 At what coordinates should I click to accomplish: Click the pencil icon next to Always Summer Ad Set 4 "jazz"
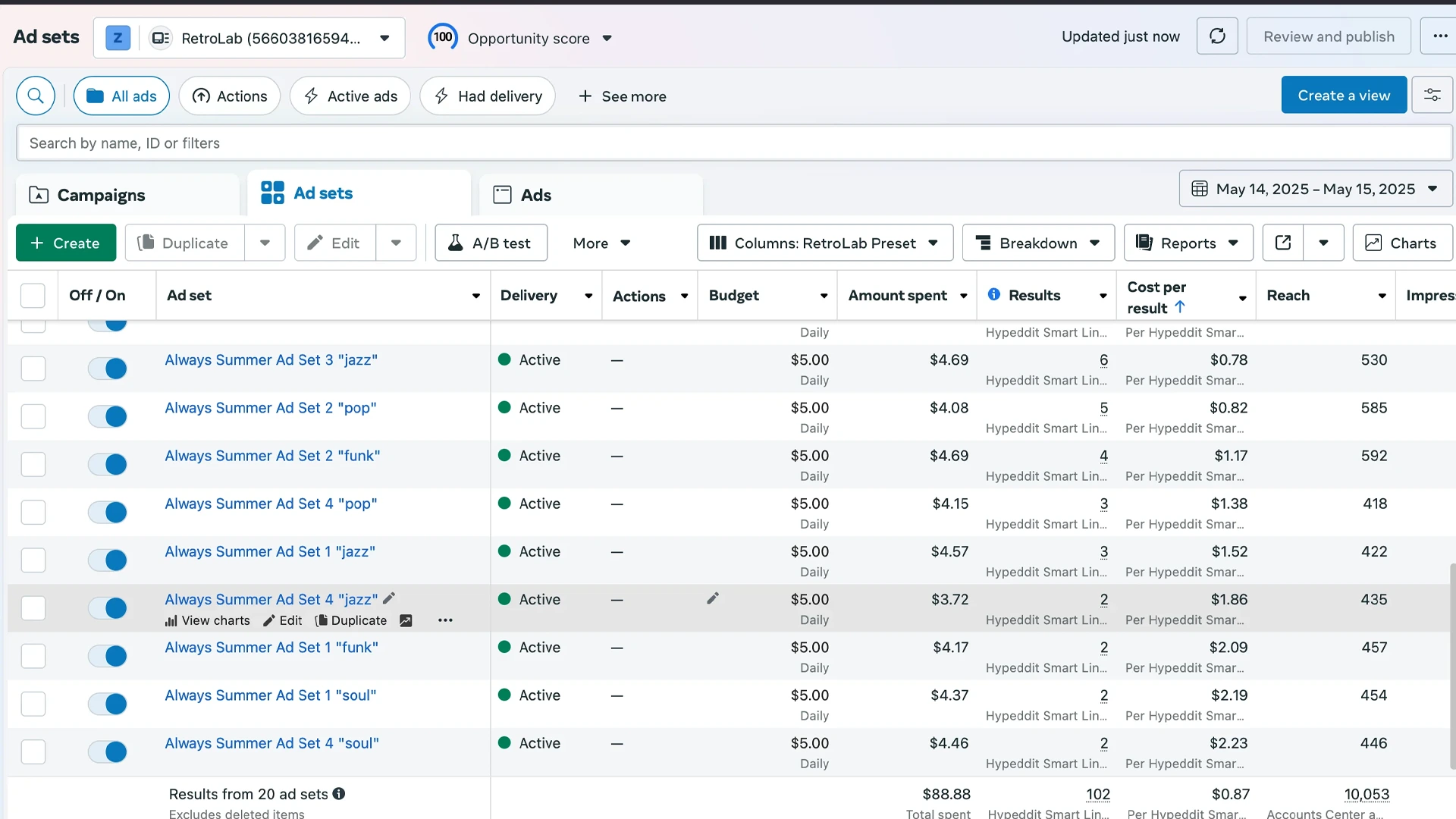click(x=389, y=598)
